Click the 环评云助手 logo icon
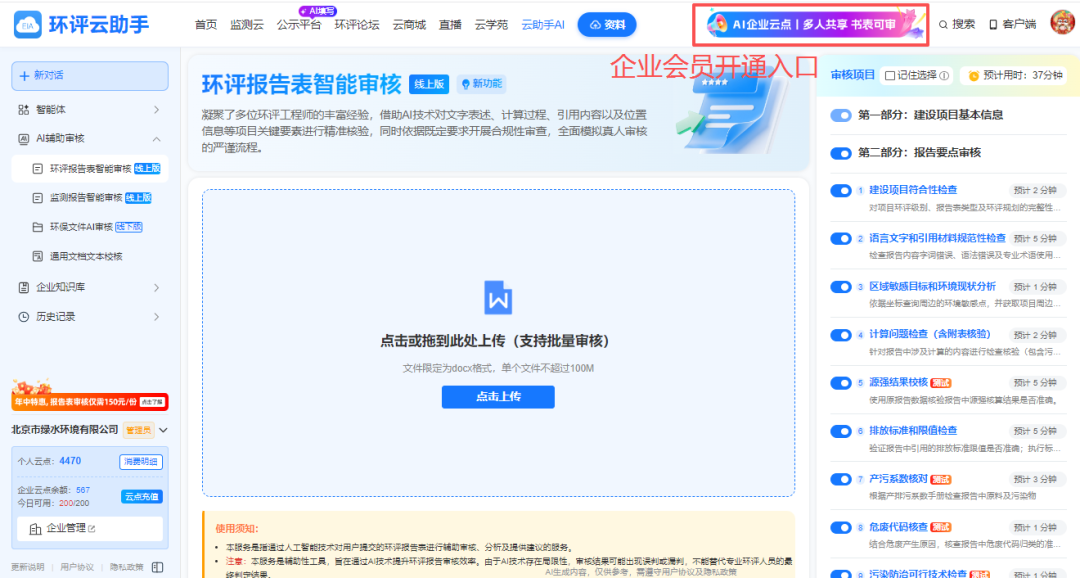Image resolution: width=1080 pixels, height=578 pixels. 28,25
